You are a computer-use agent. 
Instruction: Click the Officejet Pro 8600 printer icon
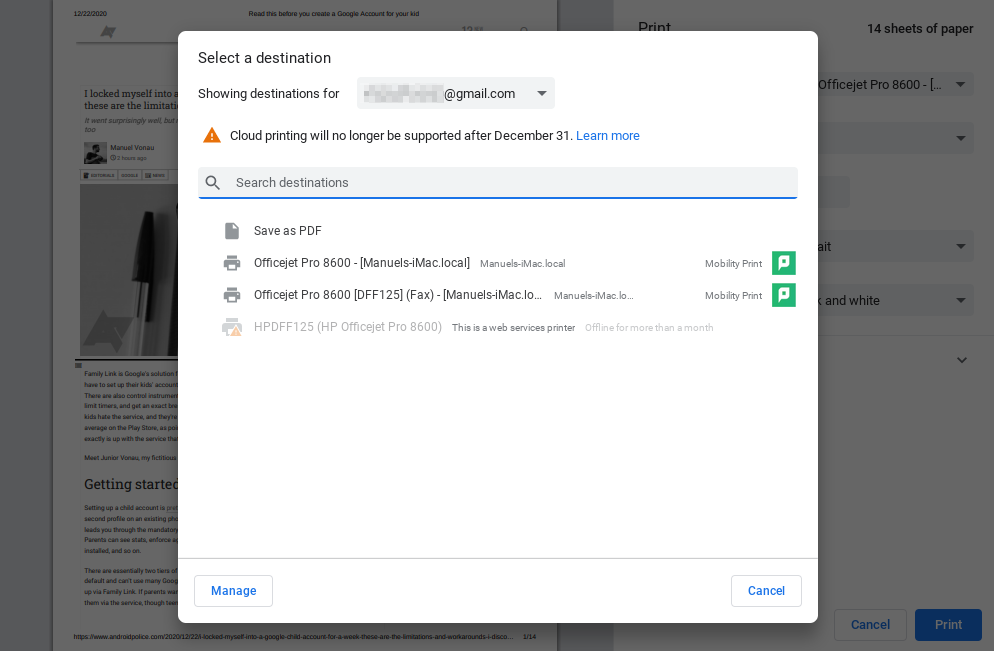coord(232,263)
